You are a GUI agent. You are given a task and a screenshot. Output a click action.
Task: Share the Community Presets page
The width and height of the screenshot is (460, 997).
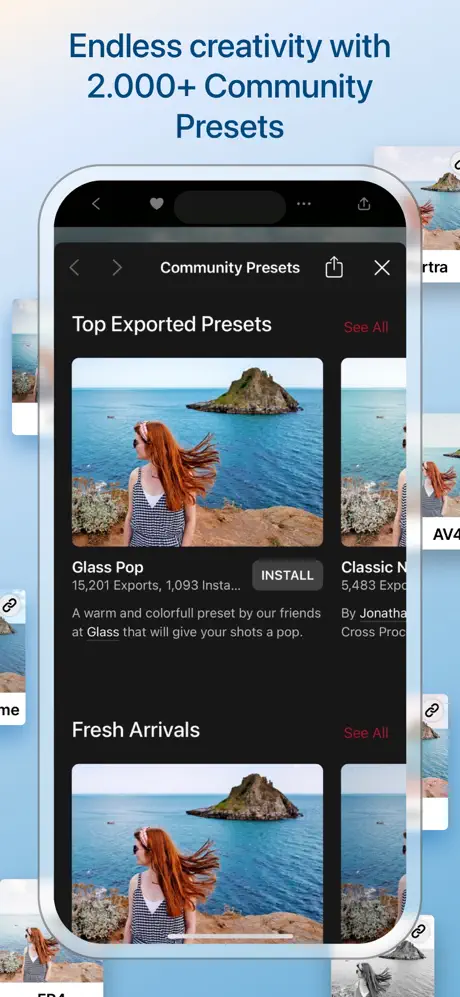[334, 268]
